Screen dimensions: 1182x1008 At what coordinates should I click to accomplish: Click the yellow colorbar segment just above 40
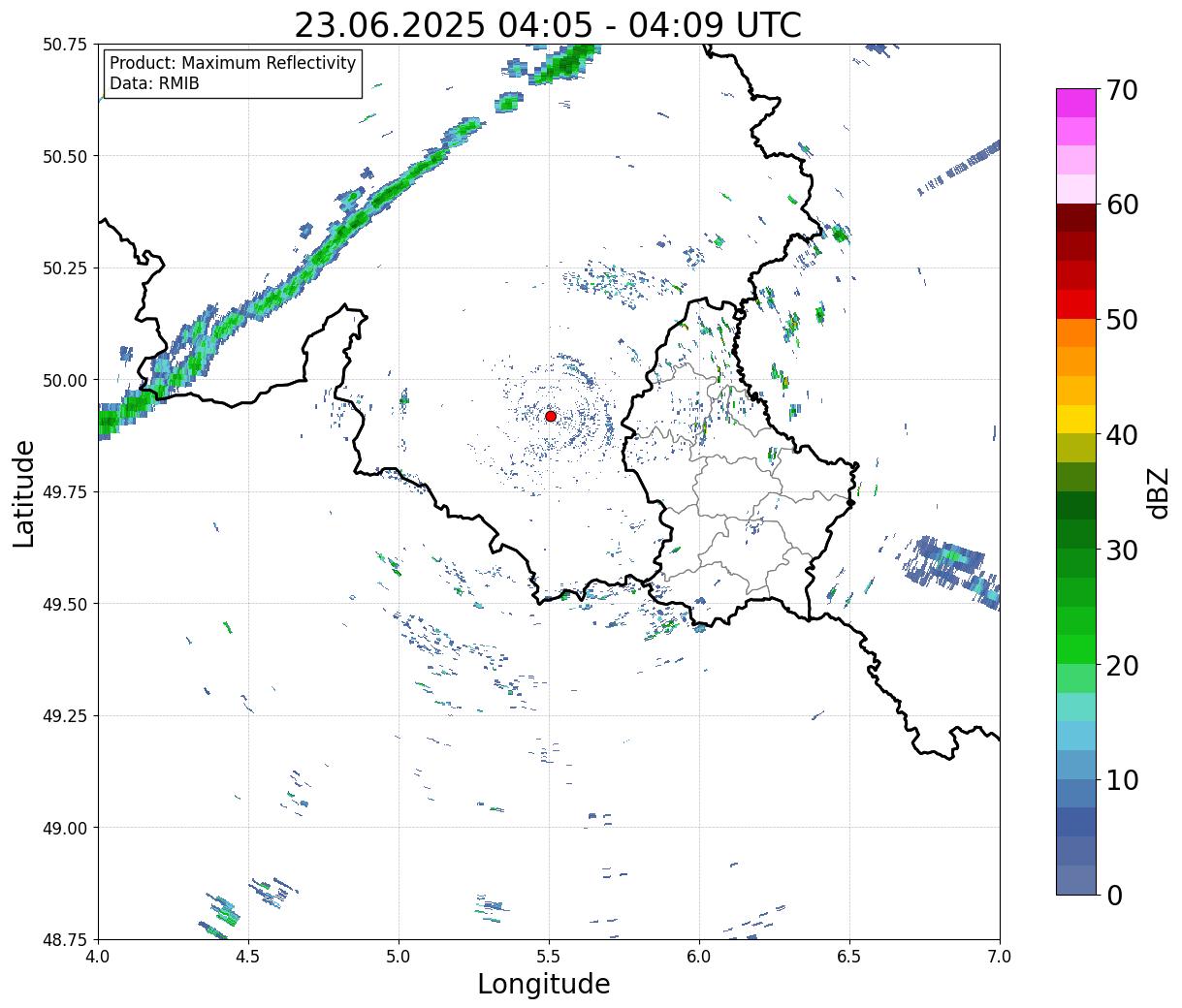[x=1076, y=419]
